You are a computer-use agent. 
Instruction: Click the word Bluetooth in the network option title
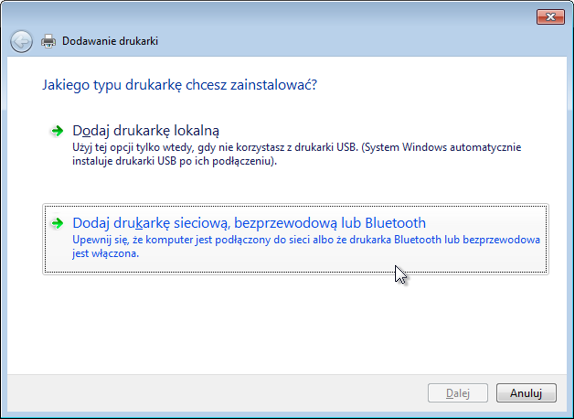click(396, 223)
